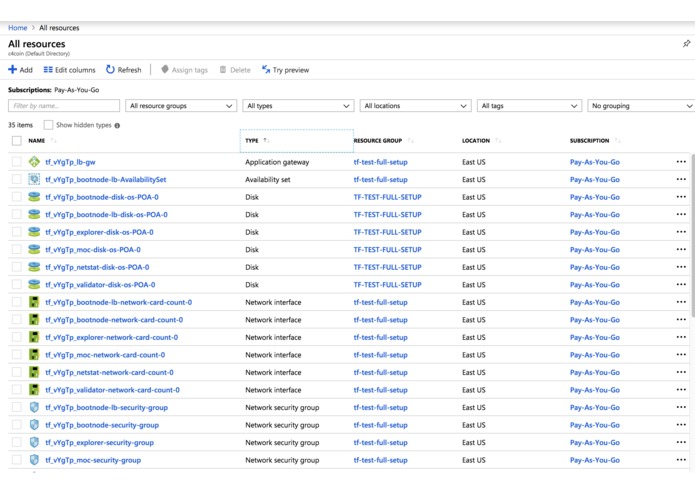Click the availability set icon for bootnode-lb-AvailabilitySet
Image resolution: width=695 pixels, height=494 pixels.
coord(34,179)
